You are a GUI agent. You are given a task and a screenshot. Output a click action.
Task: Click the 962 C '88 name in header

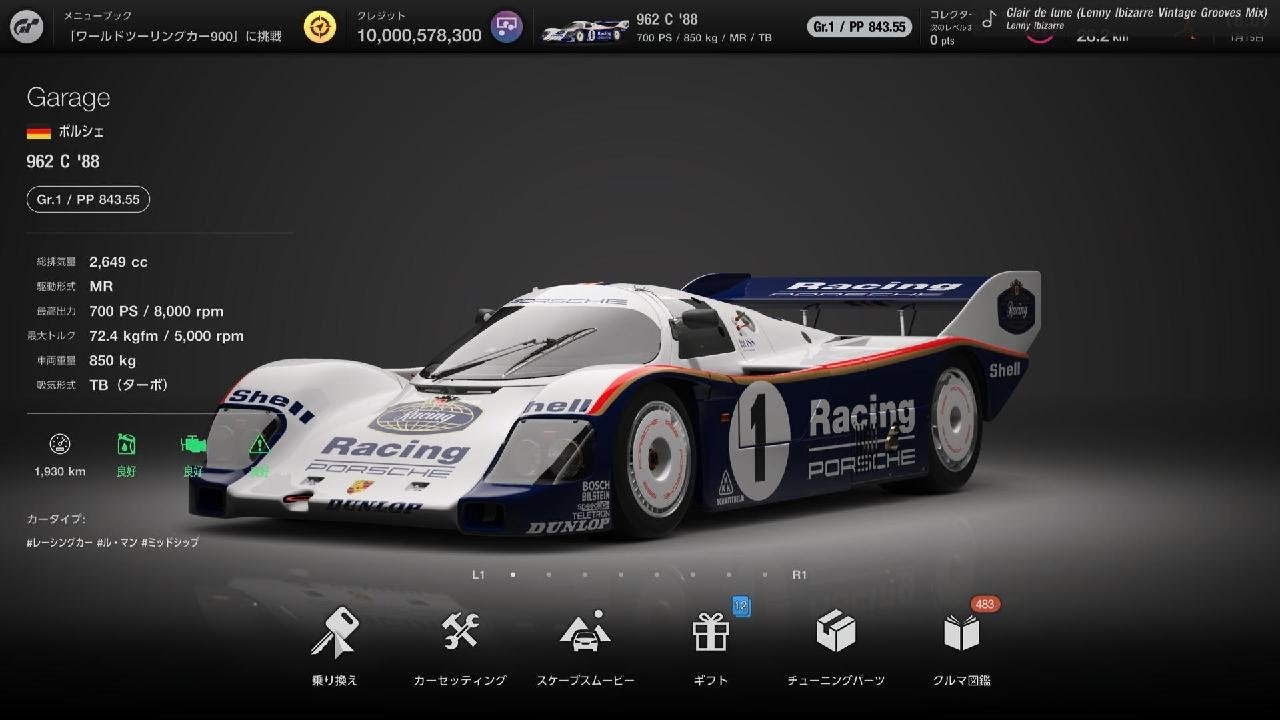(x=666, y=19)
